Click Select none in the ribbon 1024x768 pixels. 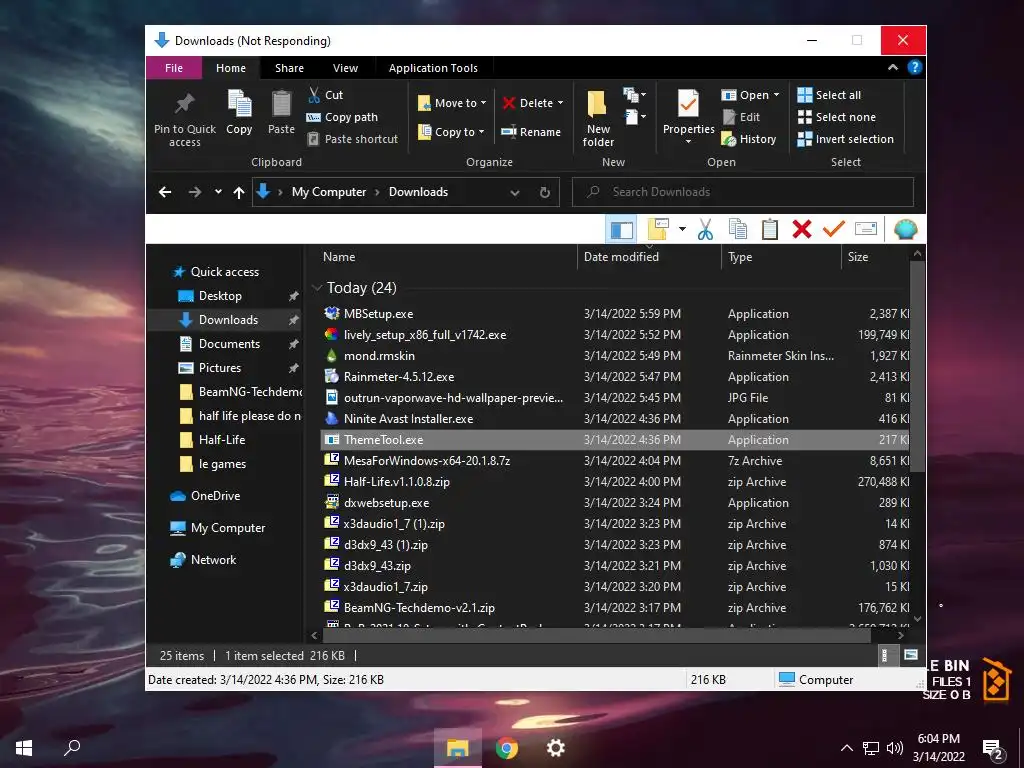click(x=837, y=117)
